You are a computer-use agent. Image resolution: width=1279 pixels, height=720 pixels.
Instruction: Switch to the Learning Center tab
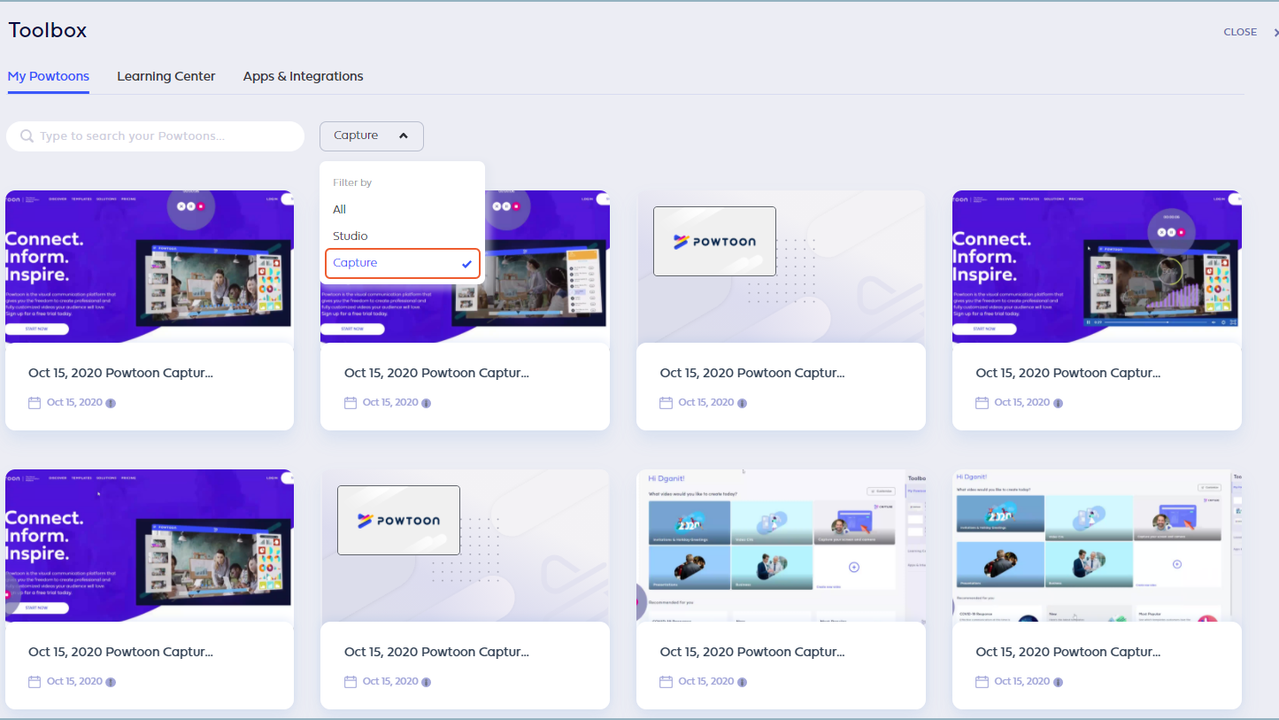click(x=166, y=76)
